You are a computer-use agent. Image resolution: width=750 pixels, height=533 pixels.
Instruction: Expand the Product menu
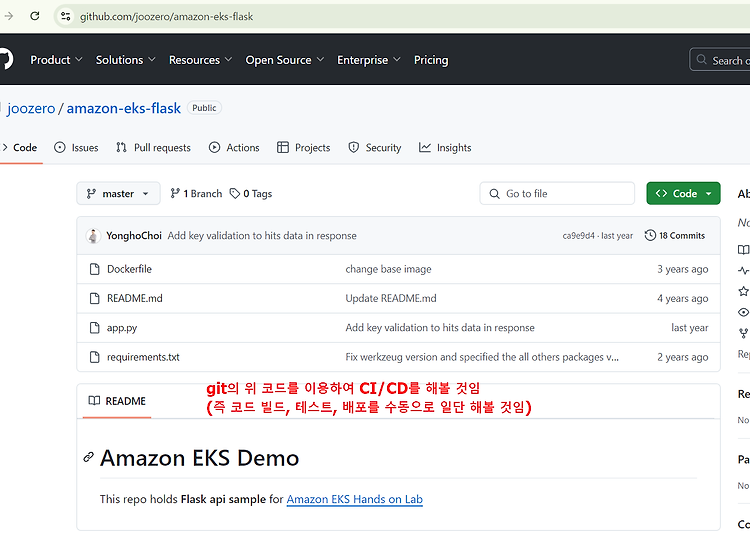[x=56, y=60]
